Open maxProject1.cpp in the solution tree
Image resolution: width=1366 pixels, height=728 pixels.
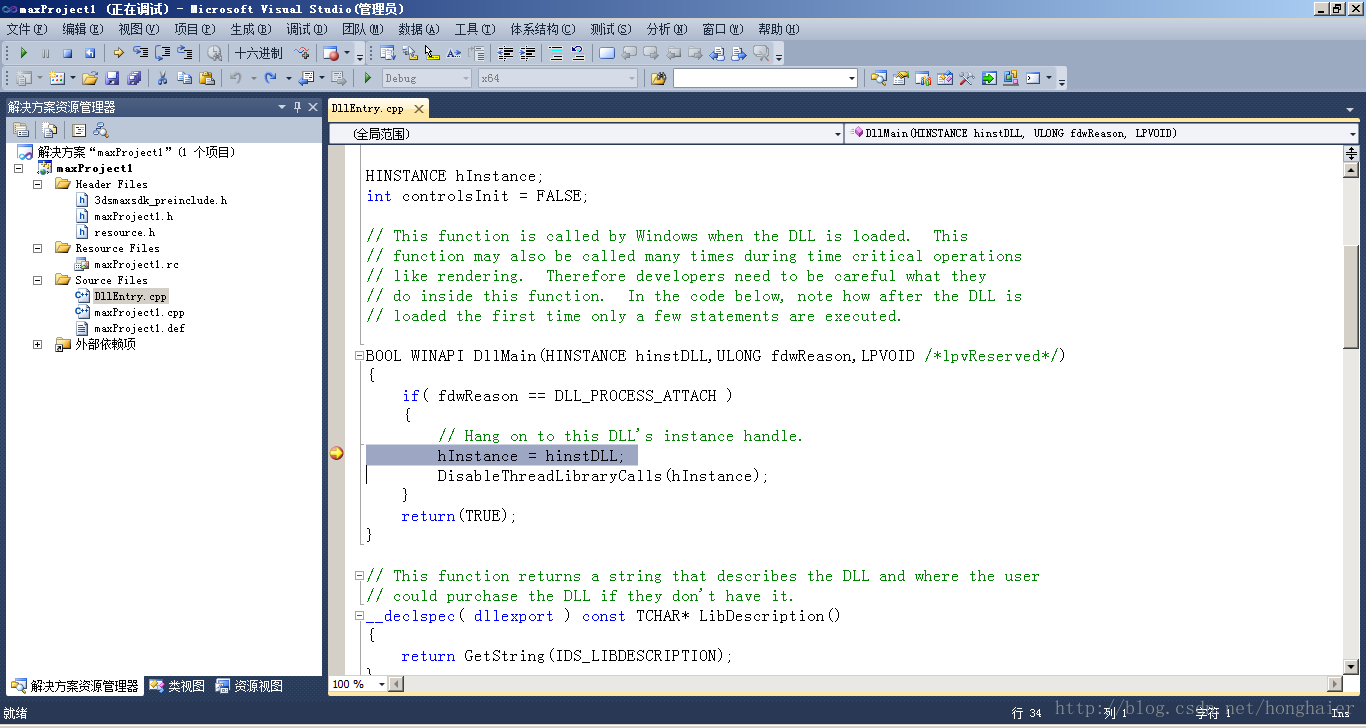pyautogui.click(x=139, y=312)
